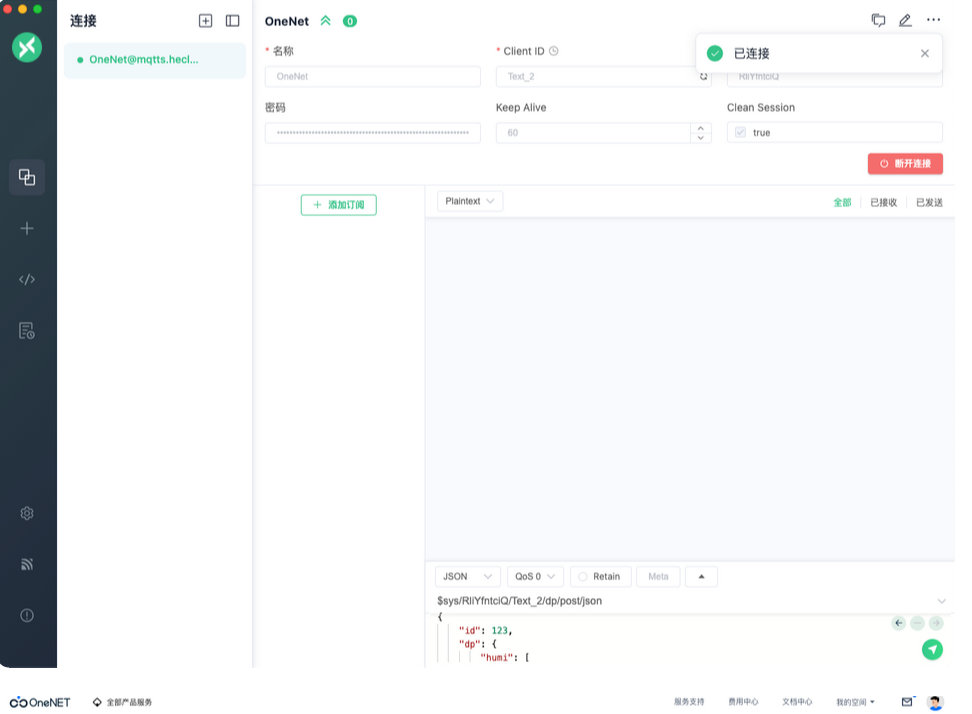Open the Log page from the left sidebar
972x714 pixels.
(27, 331)
